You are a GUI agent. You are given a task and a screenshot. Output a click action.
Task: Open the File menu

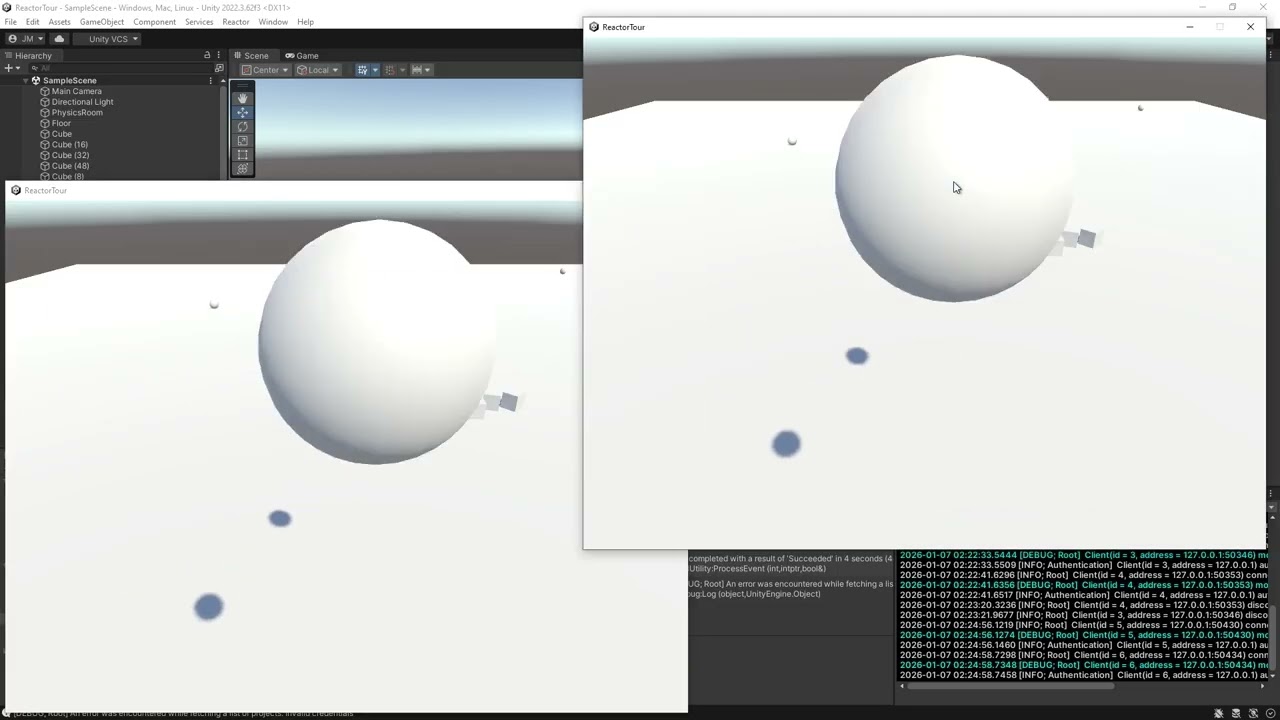click(x=10, y=22)
